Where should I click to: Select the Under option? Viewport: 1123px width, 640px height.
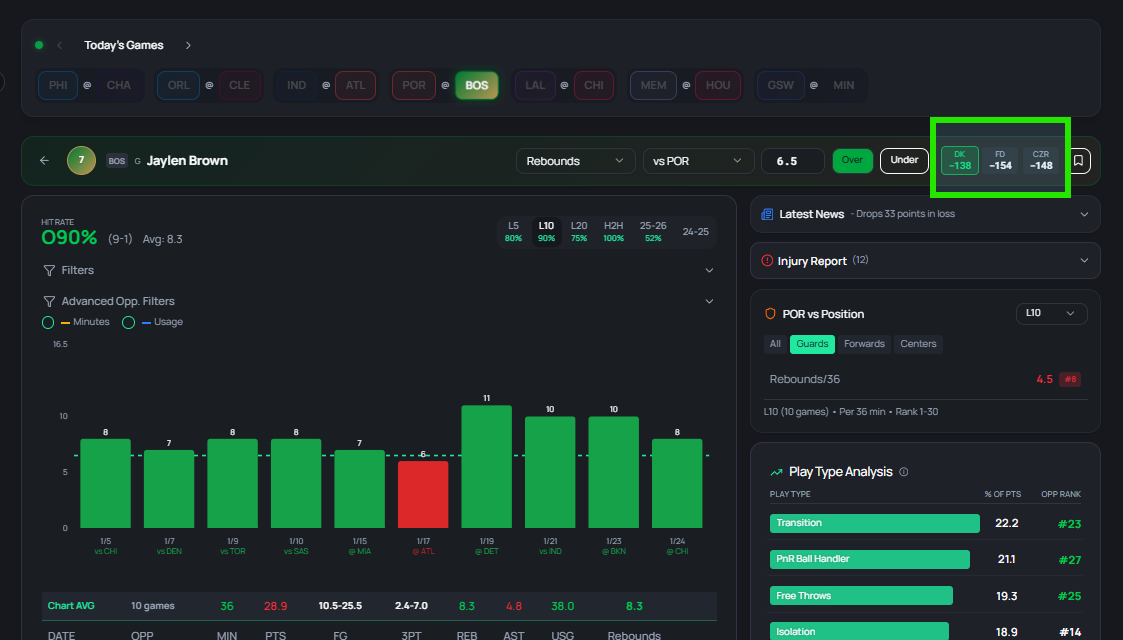click(904, 160)
